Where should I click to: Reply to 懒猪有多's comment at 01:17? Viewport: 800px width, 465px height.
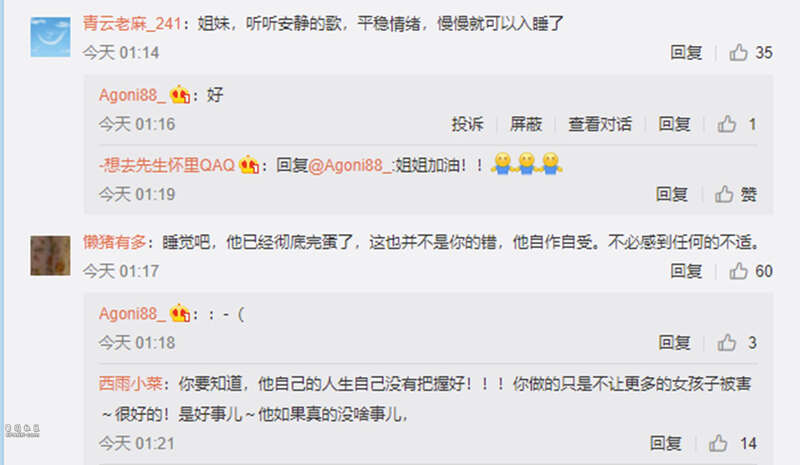tap(686, 271)
